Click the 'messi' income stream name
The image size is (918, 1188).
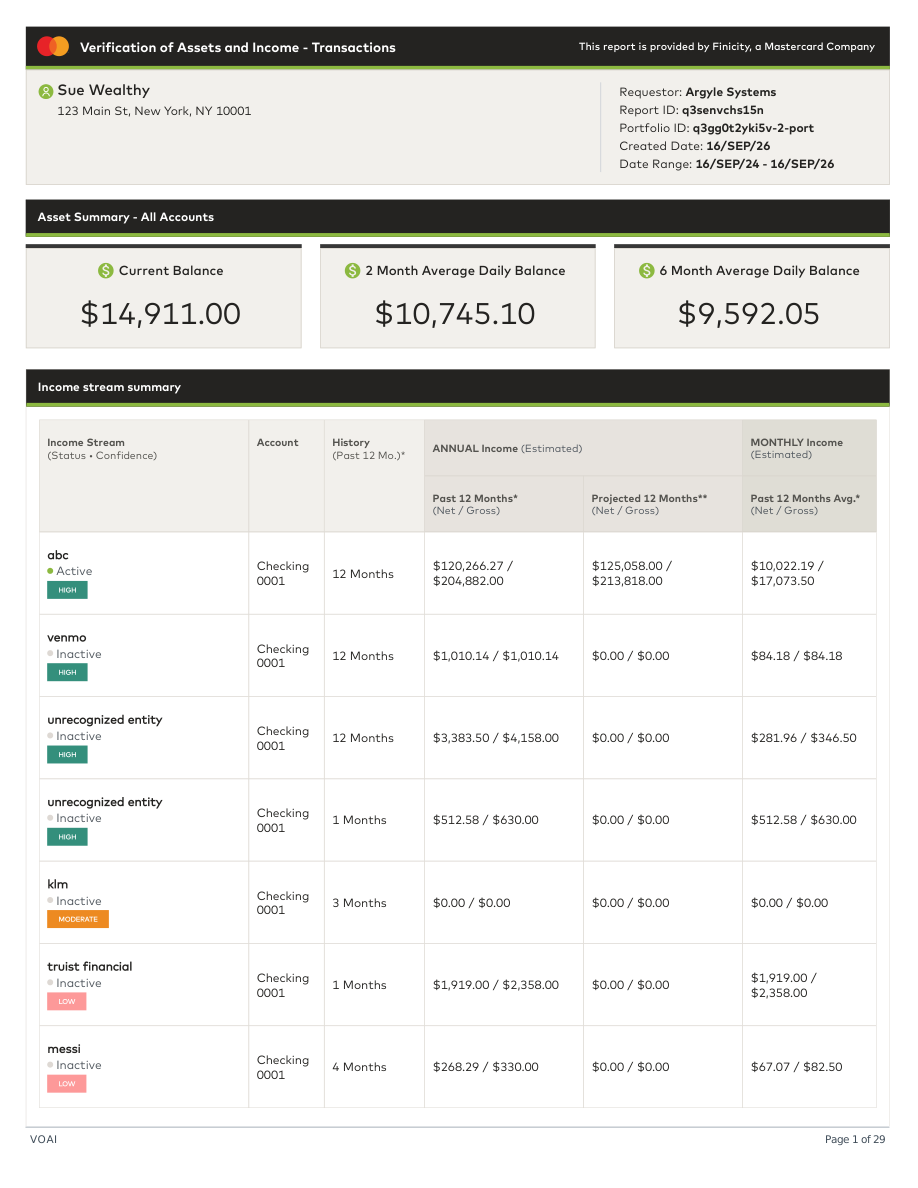point(64,1049)
